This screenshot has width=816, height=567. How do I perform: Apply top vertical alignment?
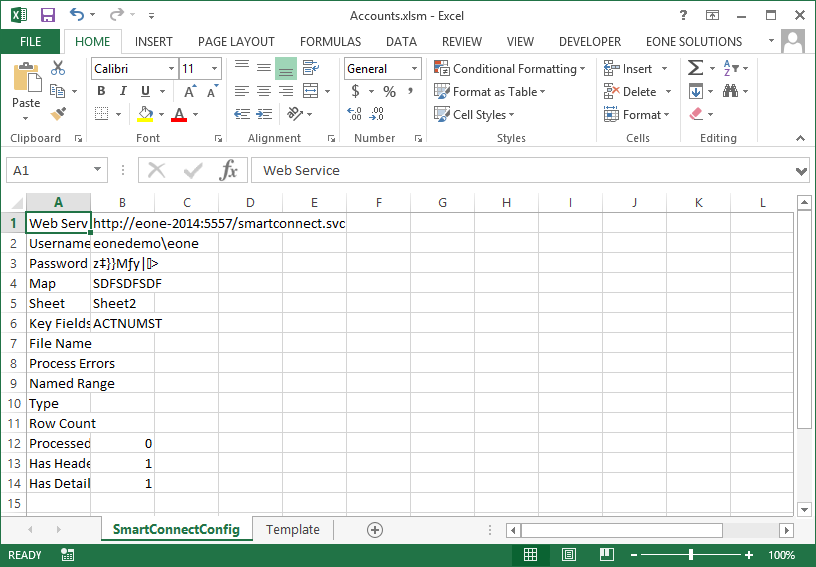(x=241, y=68)
